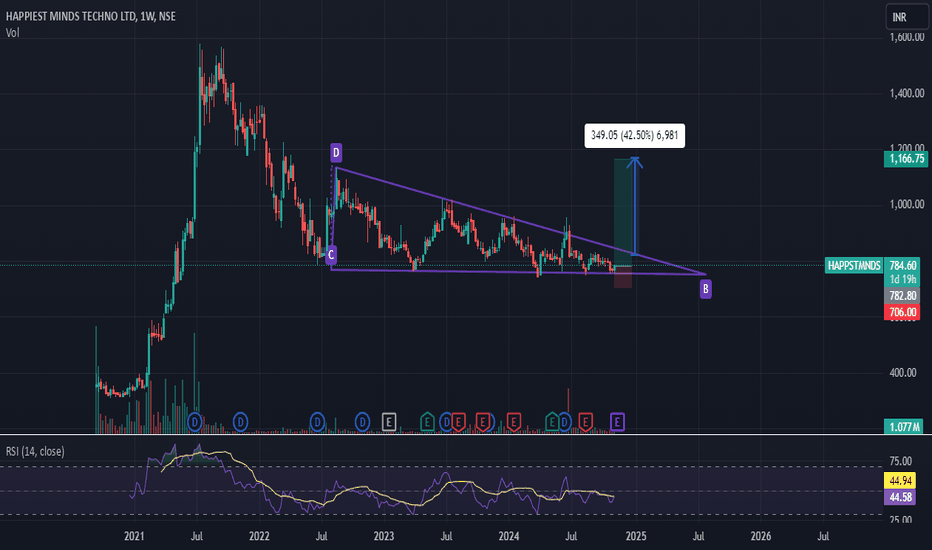Click the 1,600.00 price axis label

906,37
